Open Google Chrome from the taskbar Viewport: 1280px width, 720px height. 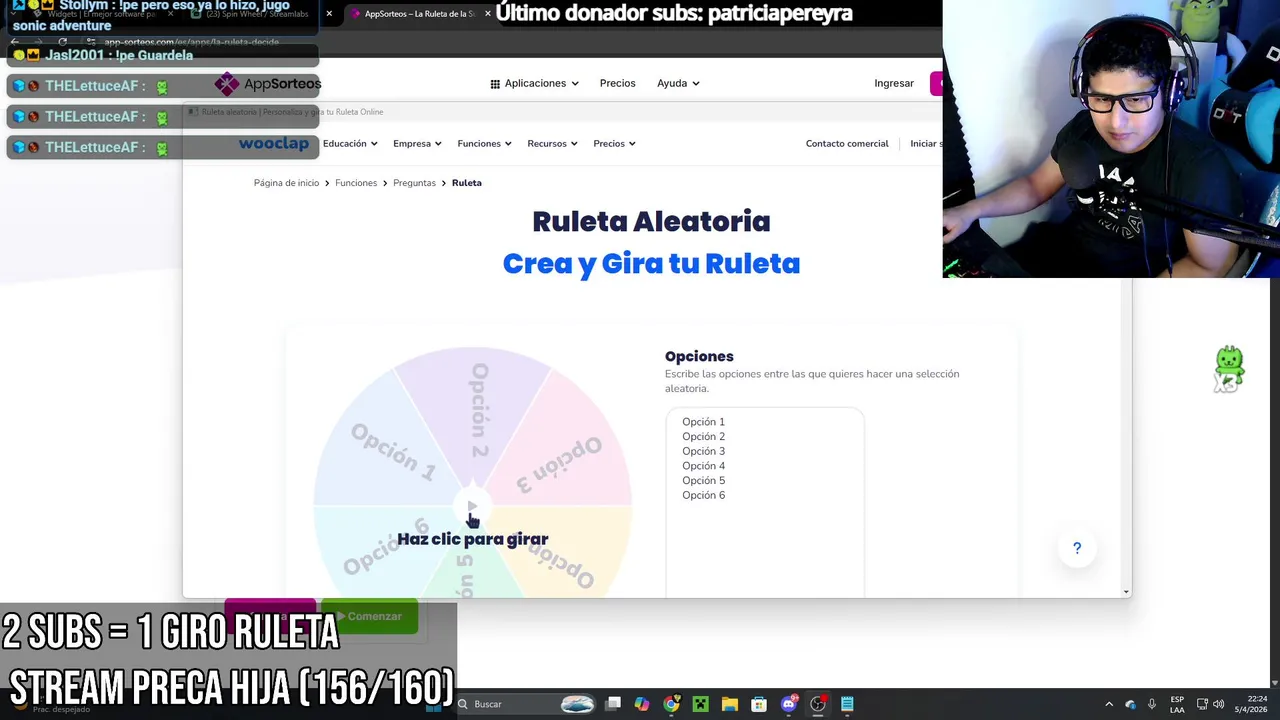pos(671,704)
